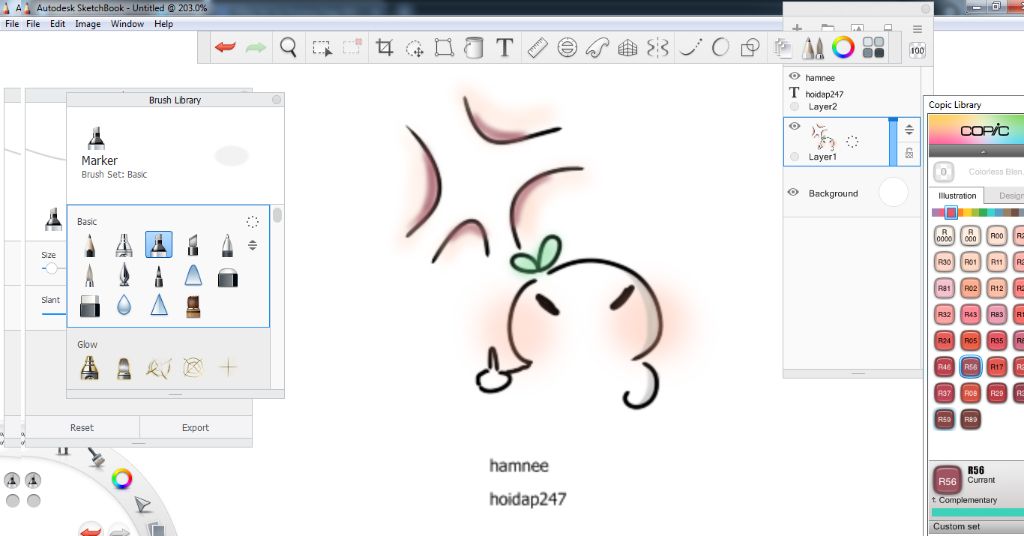Select the Text tool in toolbar
The width and height of the screenshot is (1024, 536).
pos(504,48)
